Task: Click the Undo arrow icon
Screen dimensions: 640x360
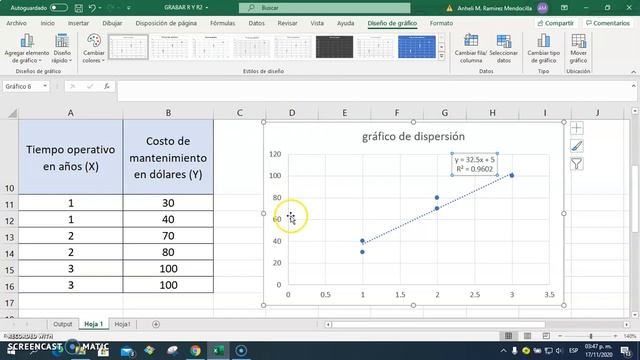Action: coord(92,8)
